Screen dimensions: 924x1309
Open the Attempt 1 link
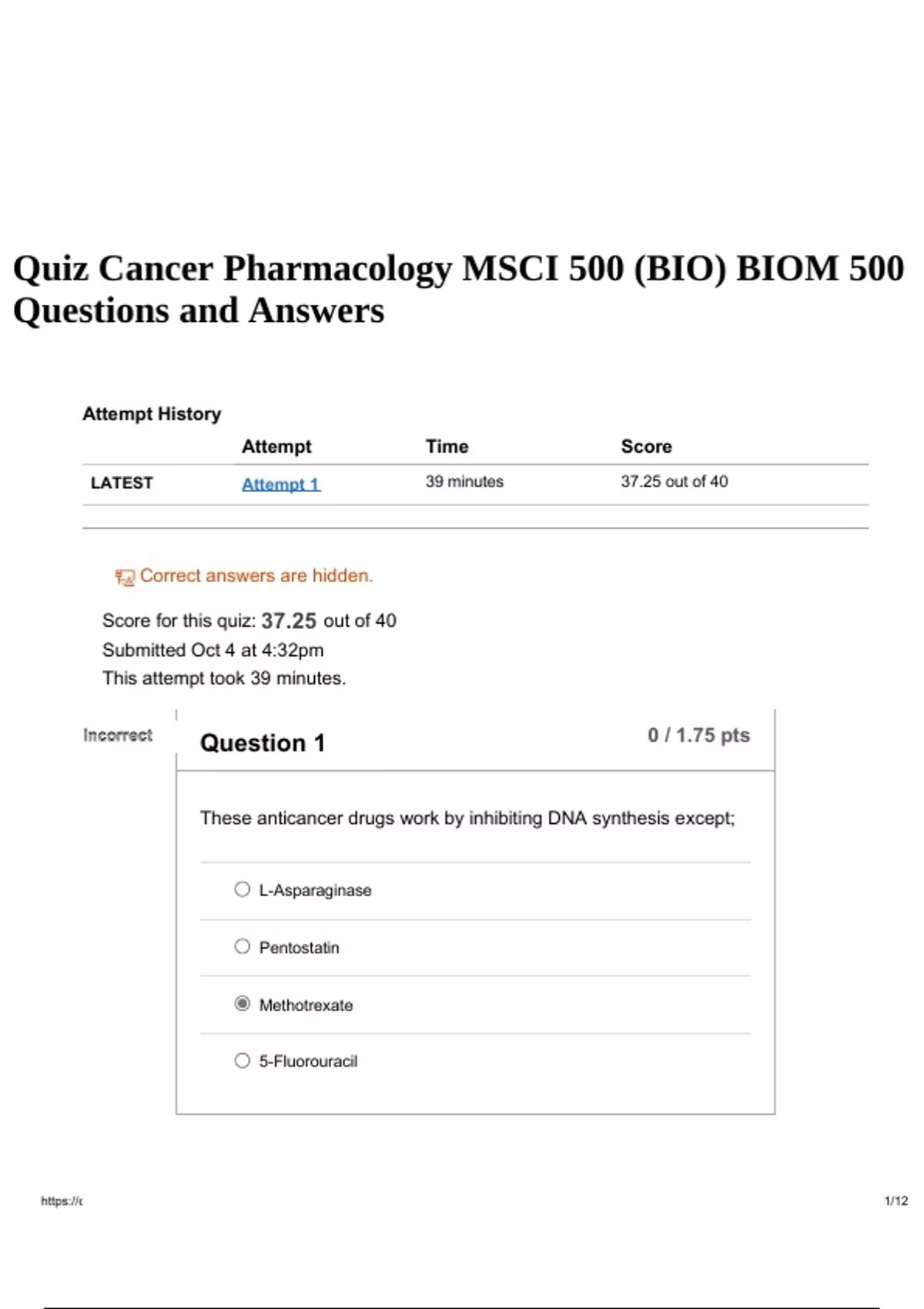[280, 484]
